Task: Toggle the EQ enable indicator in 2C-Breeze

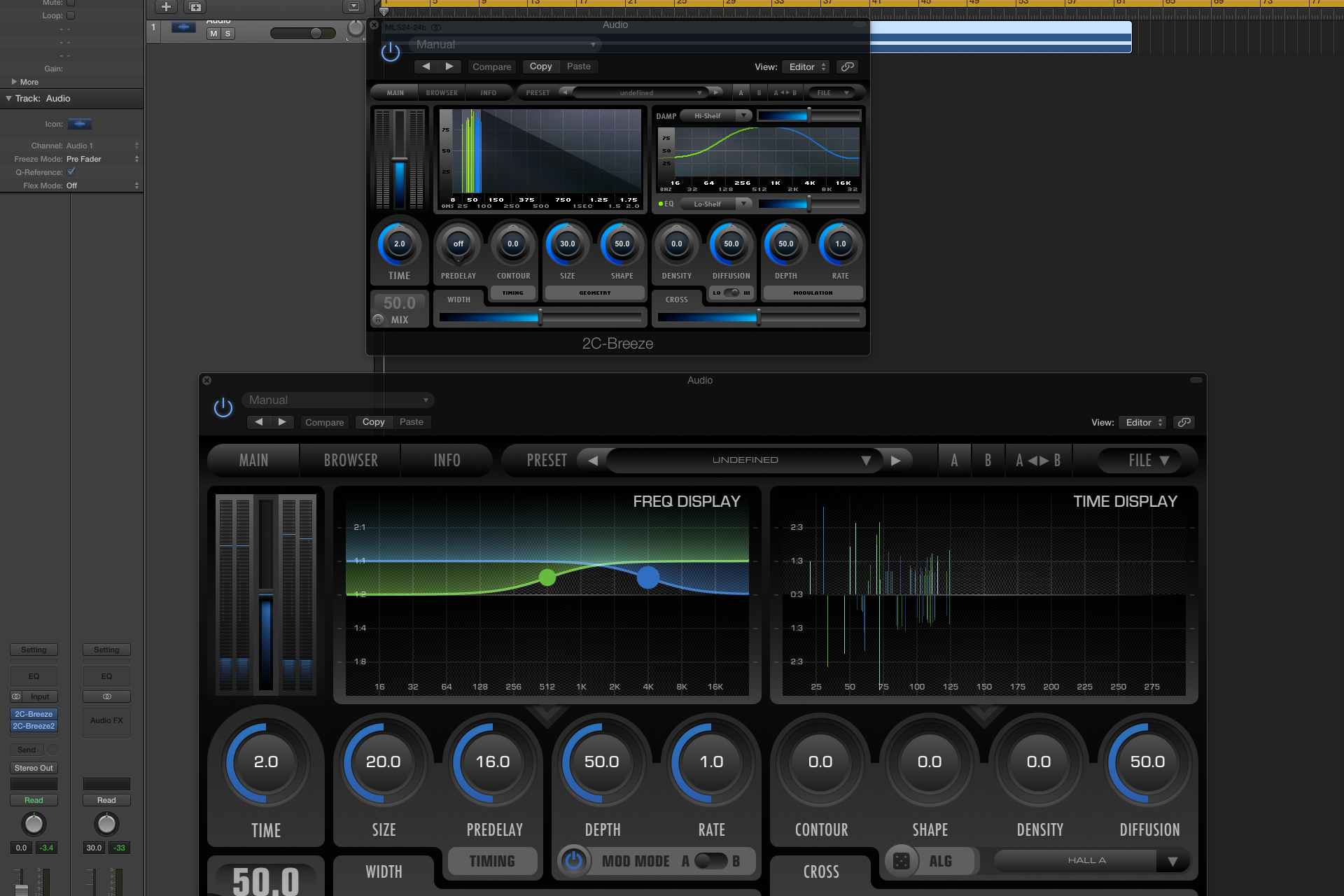Action: click(661, 204)
